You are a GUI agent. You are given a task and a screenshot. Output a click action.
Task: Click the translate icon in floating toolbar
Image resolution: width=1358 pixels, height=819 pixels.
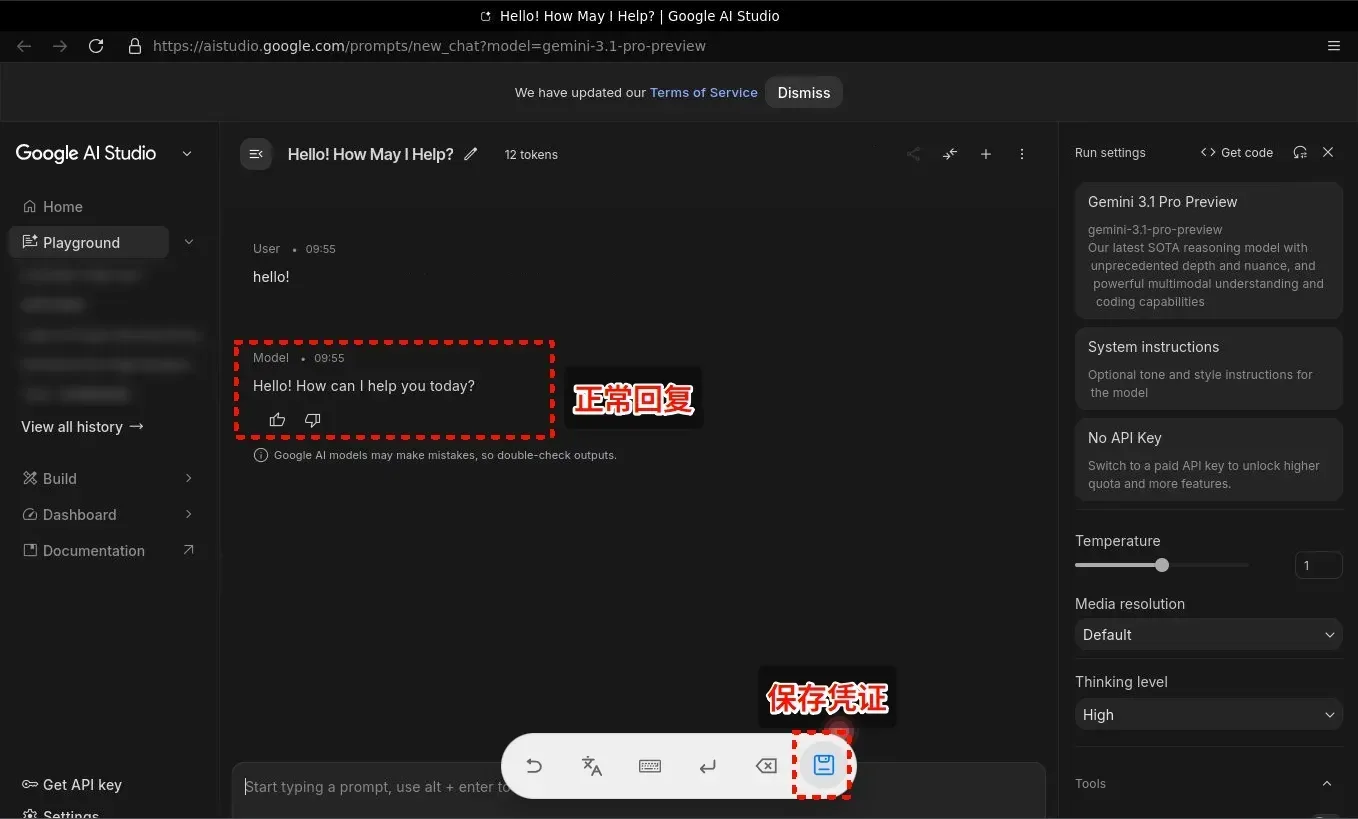click(x=592, y=766)
